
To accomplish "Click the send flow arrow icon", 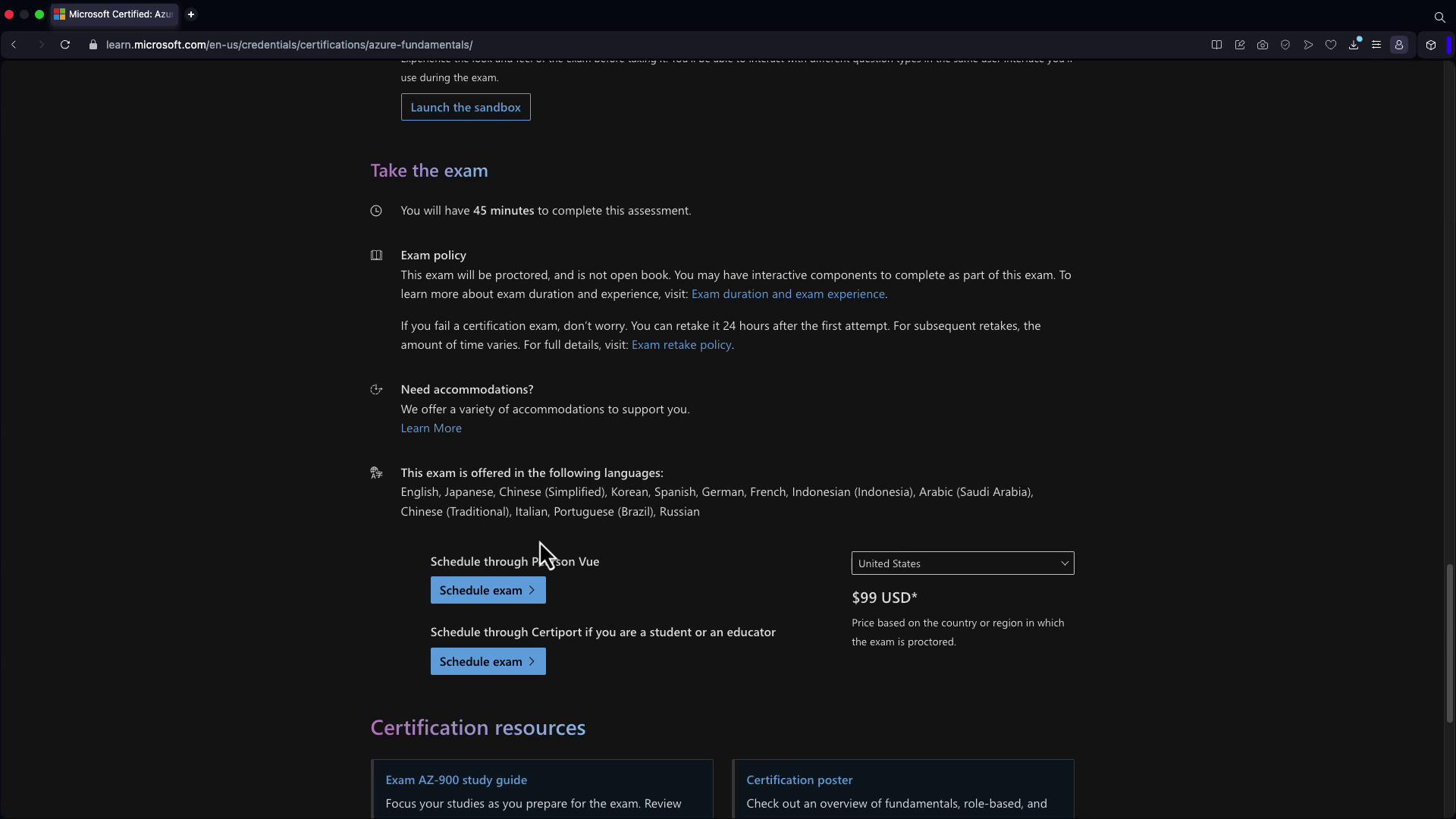I will point(1308,45).
